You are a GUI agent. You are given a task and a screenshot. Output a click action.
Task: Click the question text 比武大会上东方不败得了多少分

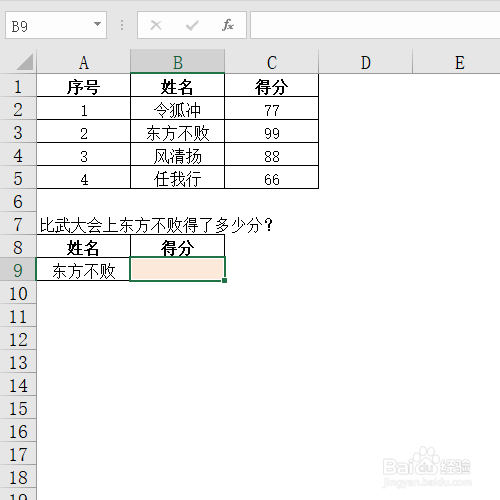pyautogui.click(x=156, y=225)
